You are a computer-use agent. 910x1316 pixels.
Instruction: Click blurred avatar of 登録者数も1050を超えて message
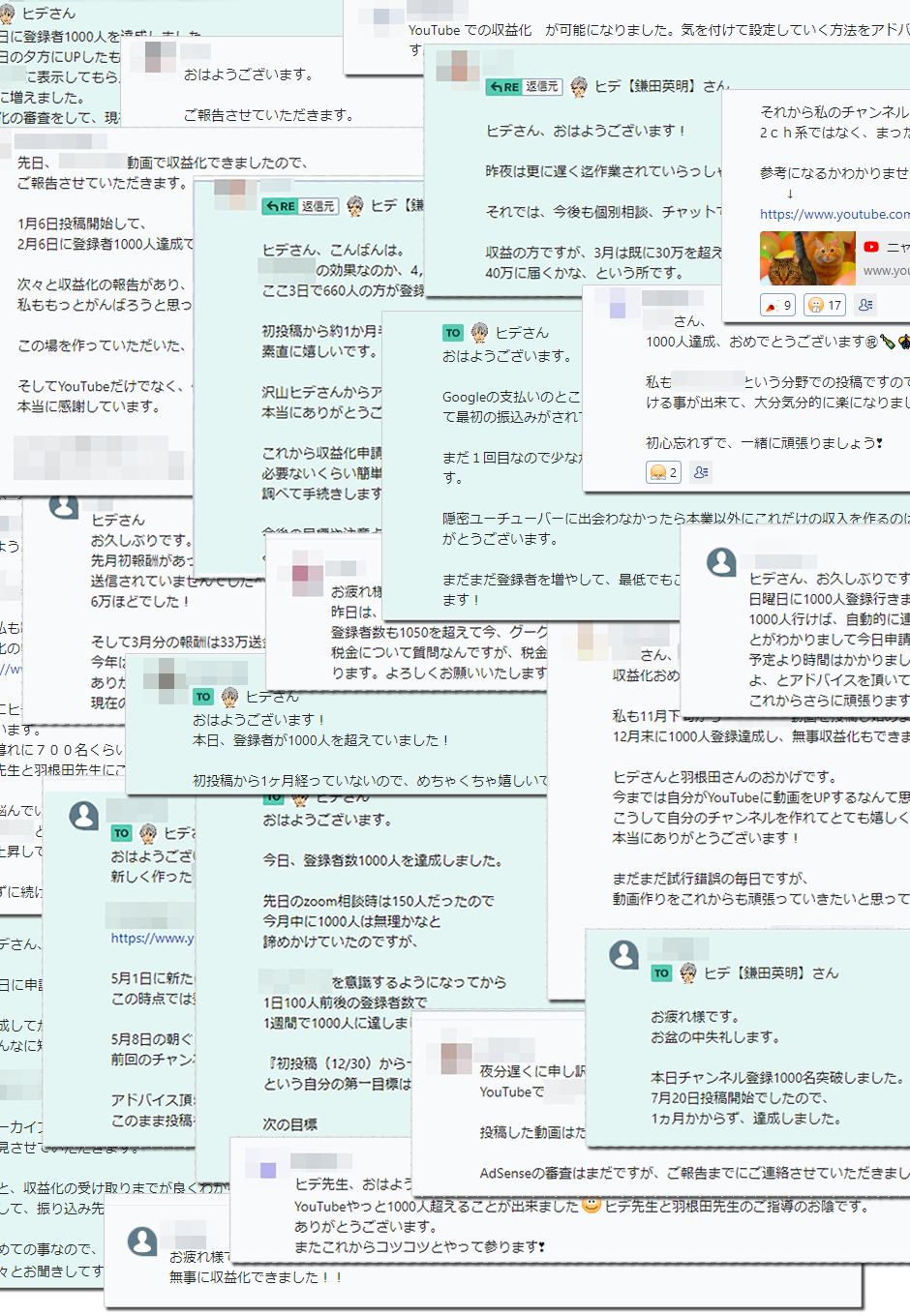[307, 575]
